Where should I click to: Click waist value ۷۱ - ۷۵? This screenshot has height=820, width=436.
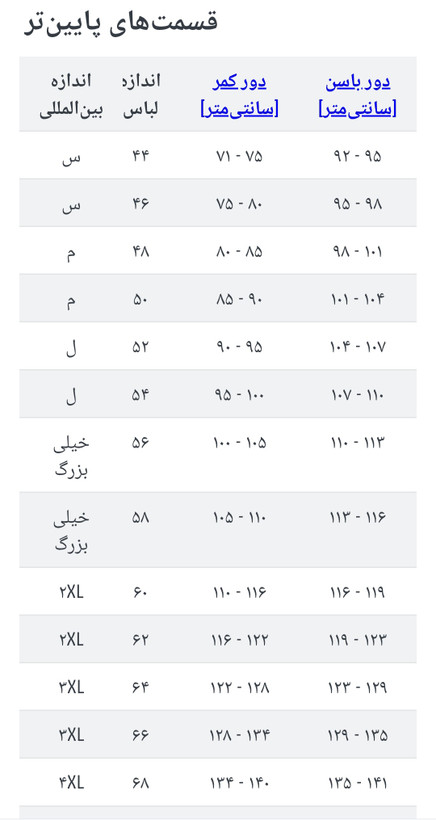239,156
